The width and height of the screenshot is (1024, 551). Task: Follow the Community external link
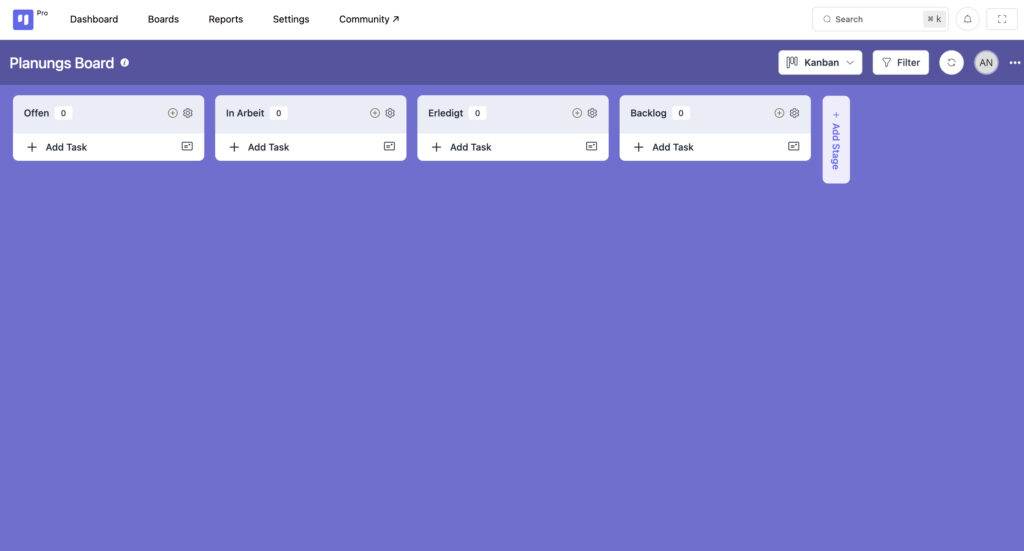[x=369, y=20]
